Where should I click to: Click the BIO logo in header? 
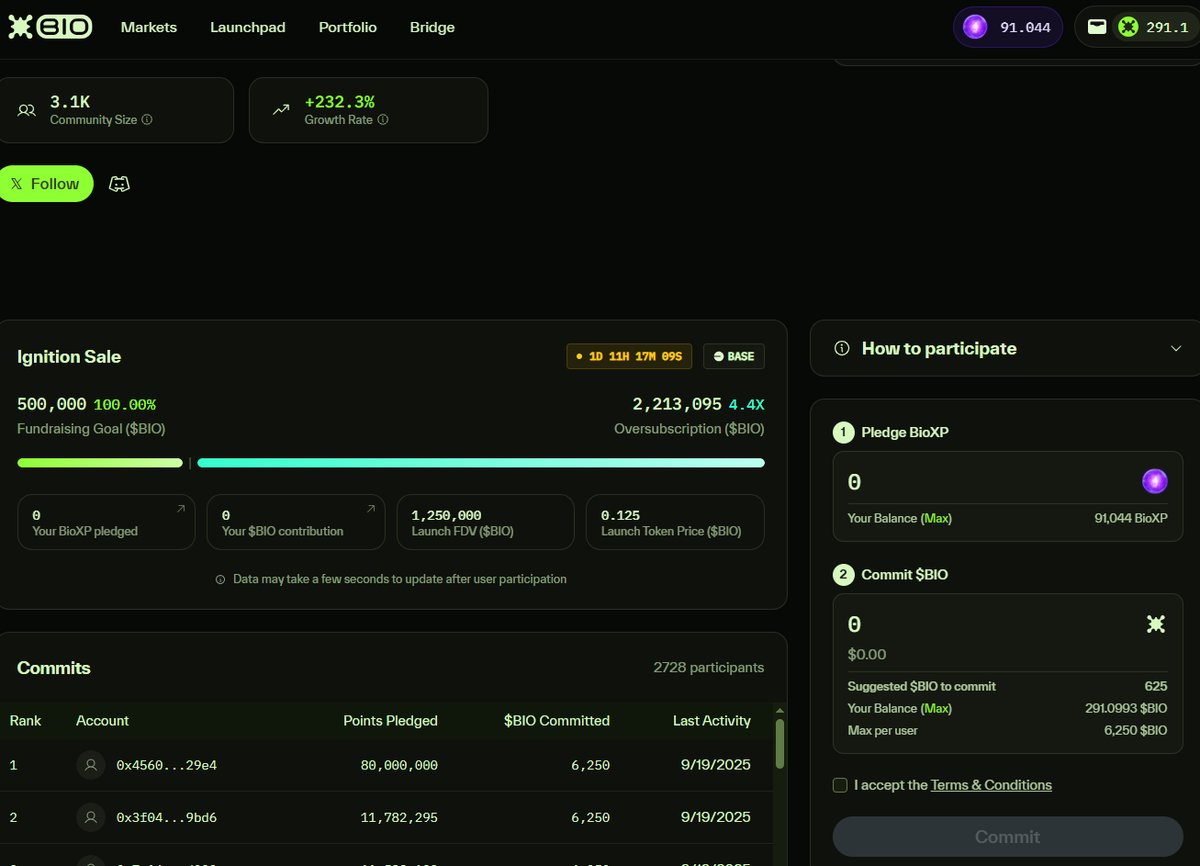(x=50, y=27)
